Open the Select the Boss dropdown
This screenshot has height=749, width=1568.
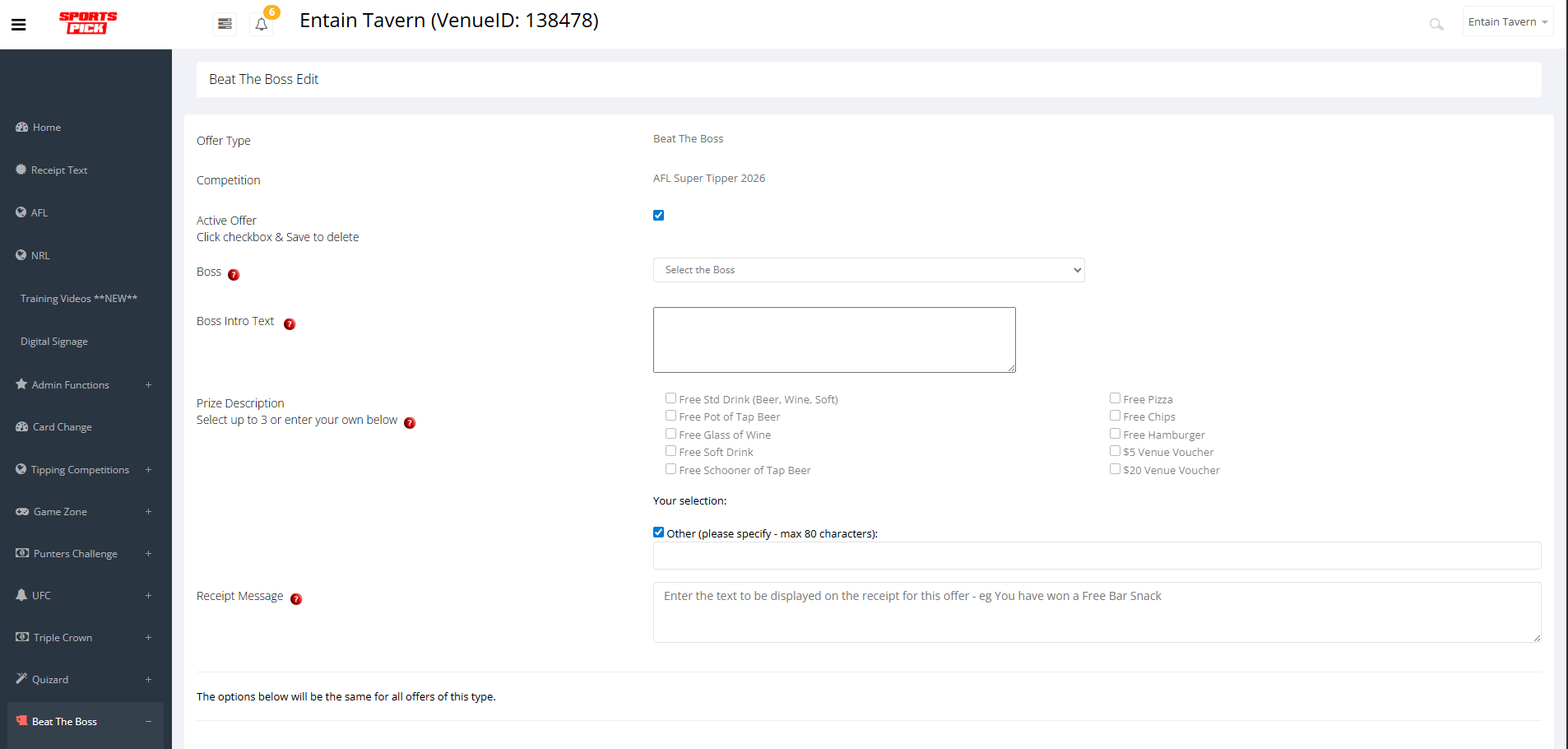868,270
